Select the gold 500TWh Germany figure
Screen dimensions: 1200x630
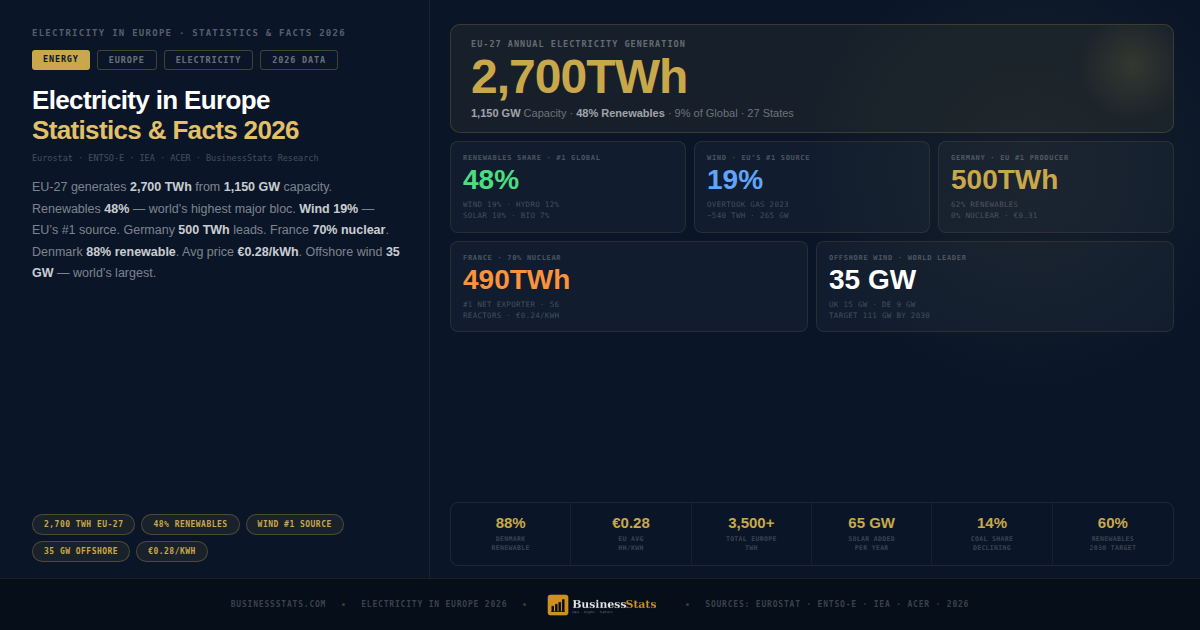pyautogui.click(x=1004, y=181)
